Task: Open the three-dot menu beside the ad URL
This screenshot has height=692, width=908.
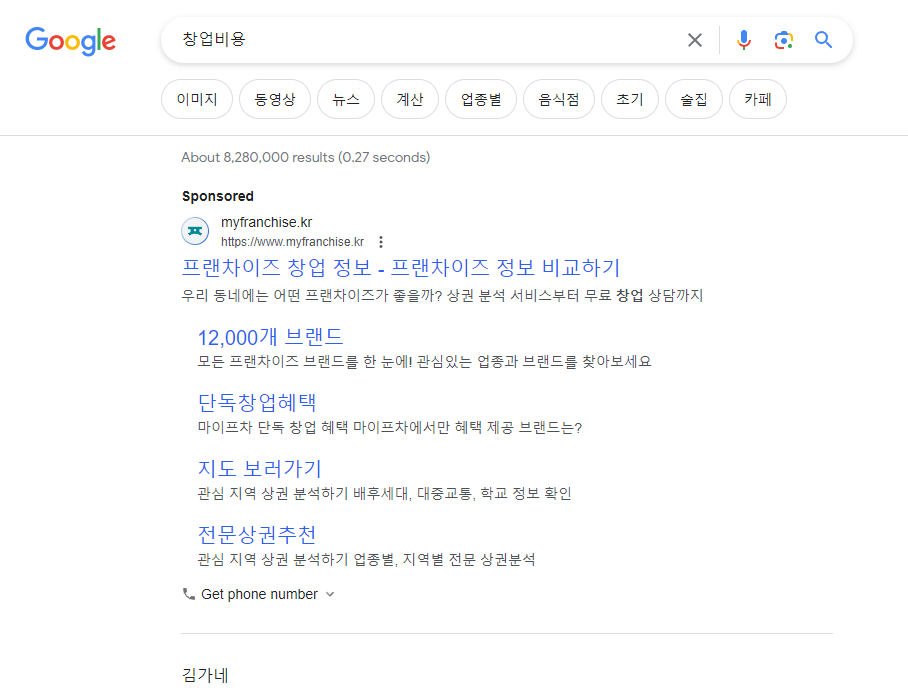Action: [x=381, y=242]
